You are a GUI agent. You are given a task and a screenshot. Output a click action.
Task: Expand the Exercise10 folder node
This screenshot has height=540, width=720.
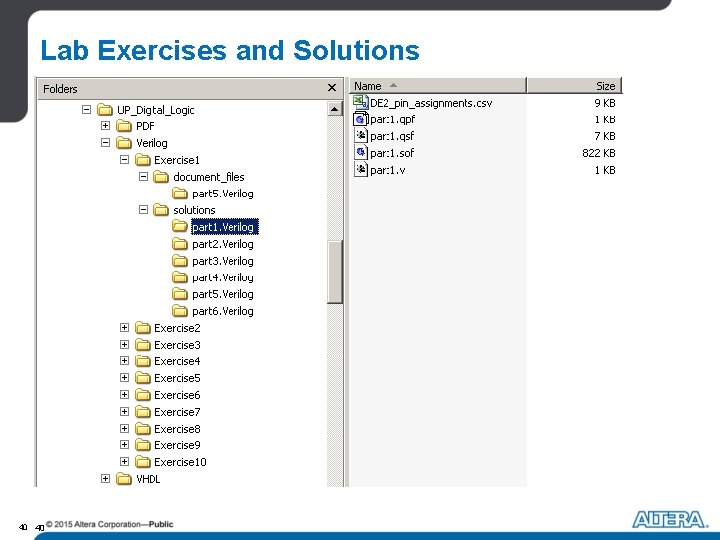124,461
